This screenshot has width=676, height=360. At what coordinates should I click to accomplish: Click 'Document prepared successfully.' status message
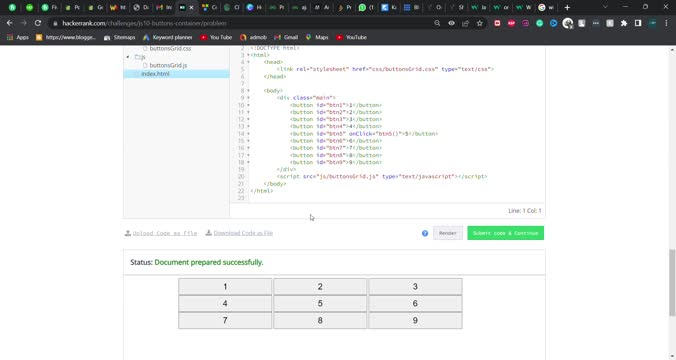[x=209, y=262]
